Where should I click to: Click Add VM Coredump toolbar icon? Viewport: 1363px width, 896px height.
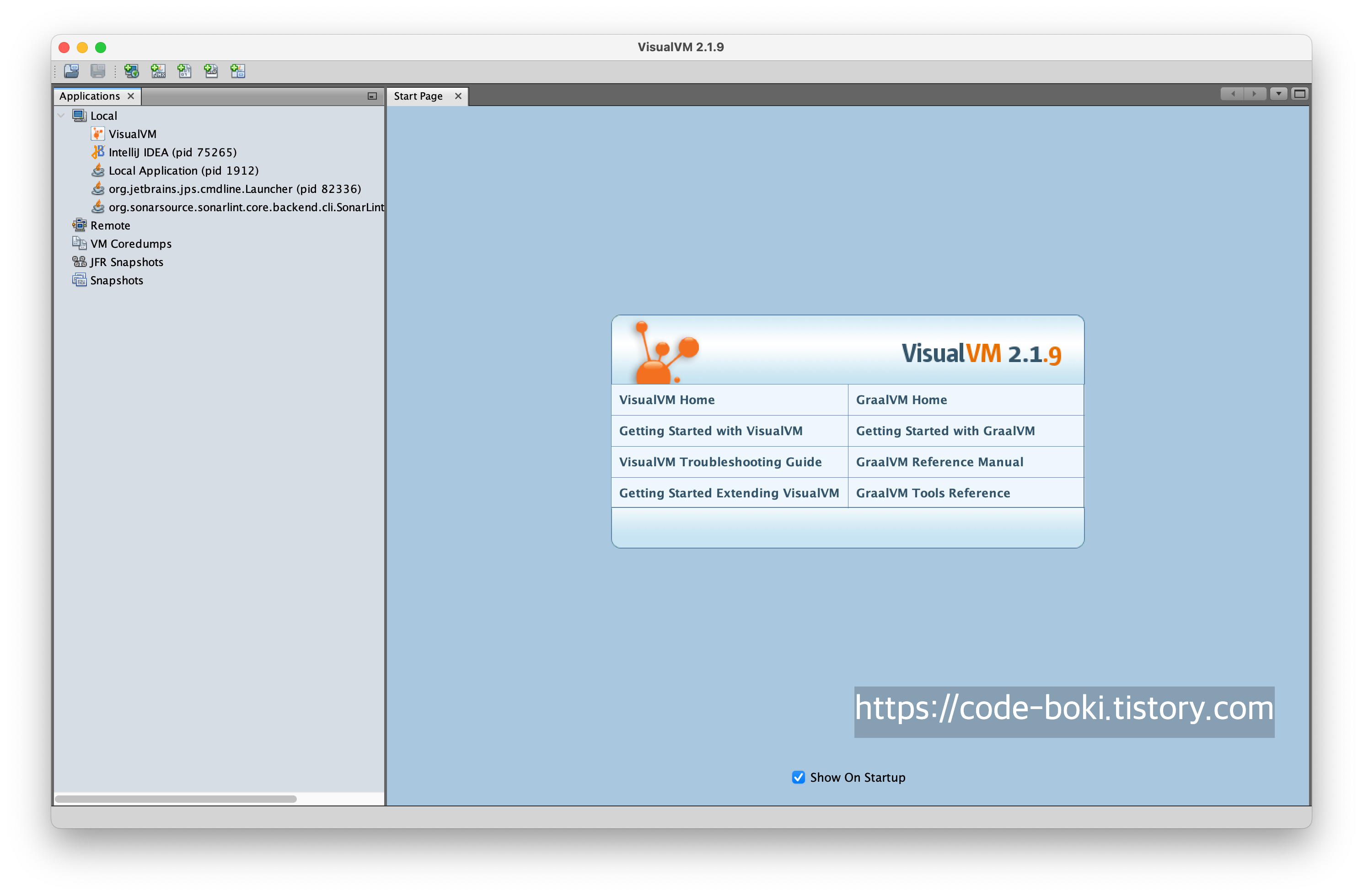pyautogui.click(x=184, y=71)
